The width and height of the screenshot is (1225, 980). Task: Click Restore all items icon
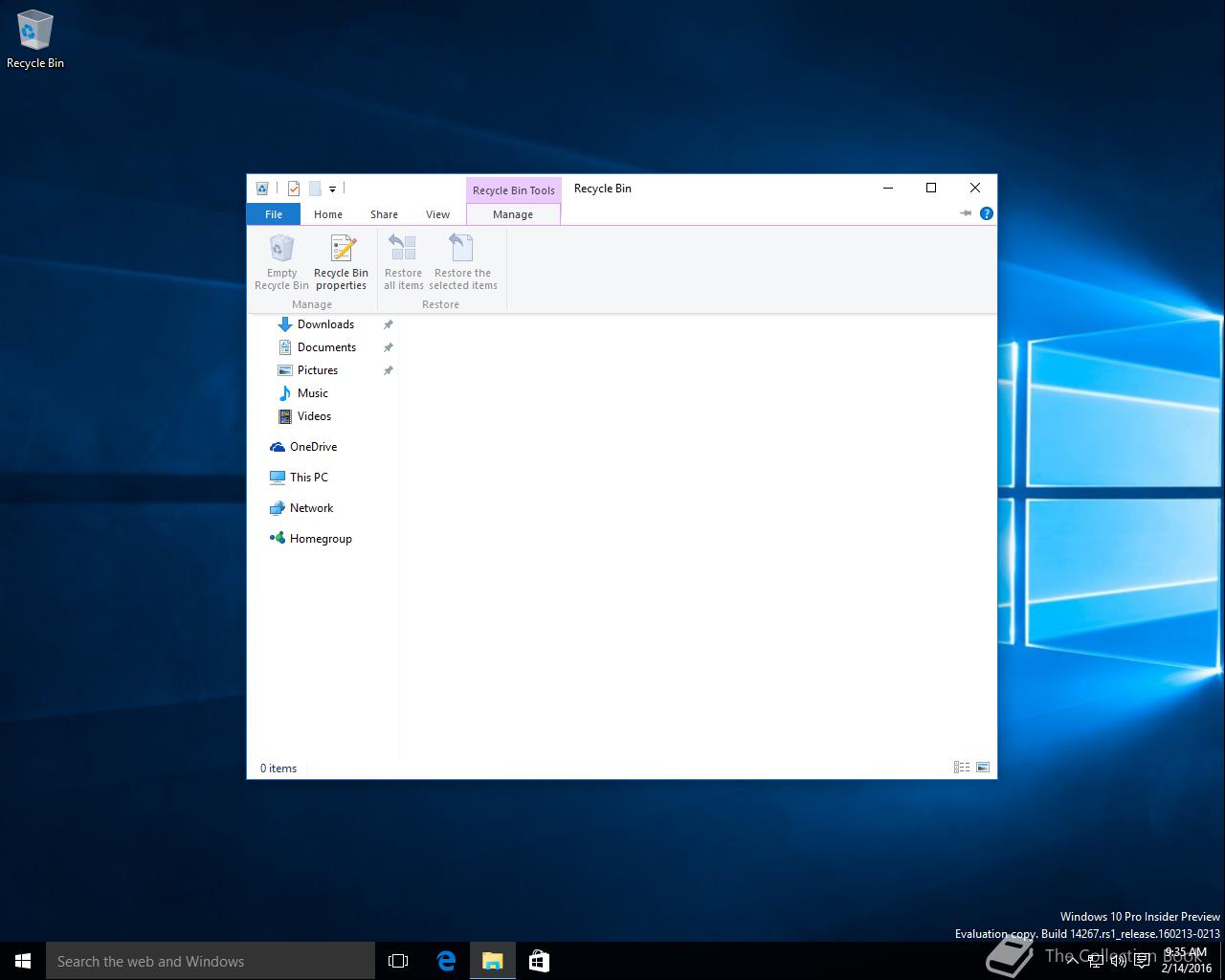pyautogui.click(x=403, y=261)
